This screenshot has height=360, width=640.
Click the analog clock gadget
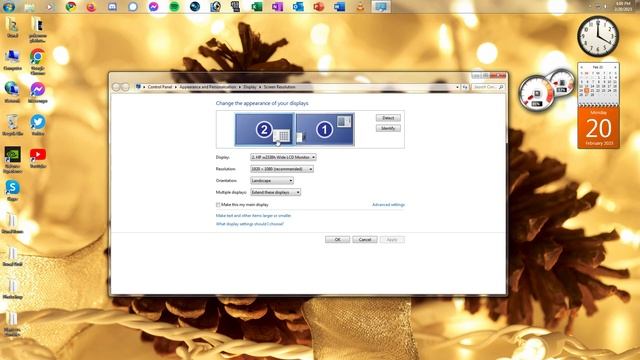(x=598, y=37)
